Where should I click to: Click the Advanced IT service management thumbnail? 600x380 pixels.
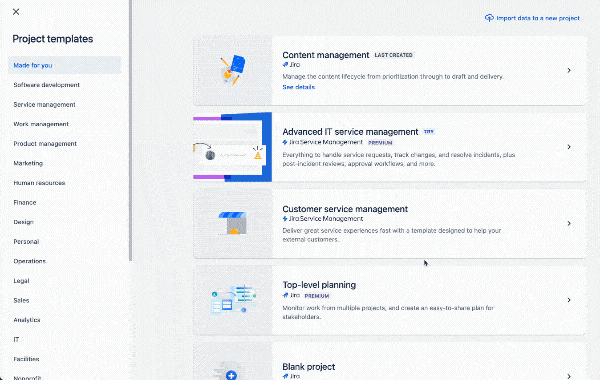(x=233, y=147)
